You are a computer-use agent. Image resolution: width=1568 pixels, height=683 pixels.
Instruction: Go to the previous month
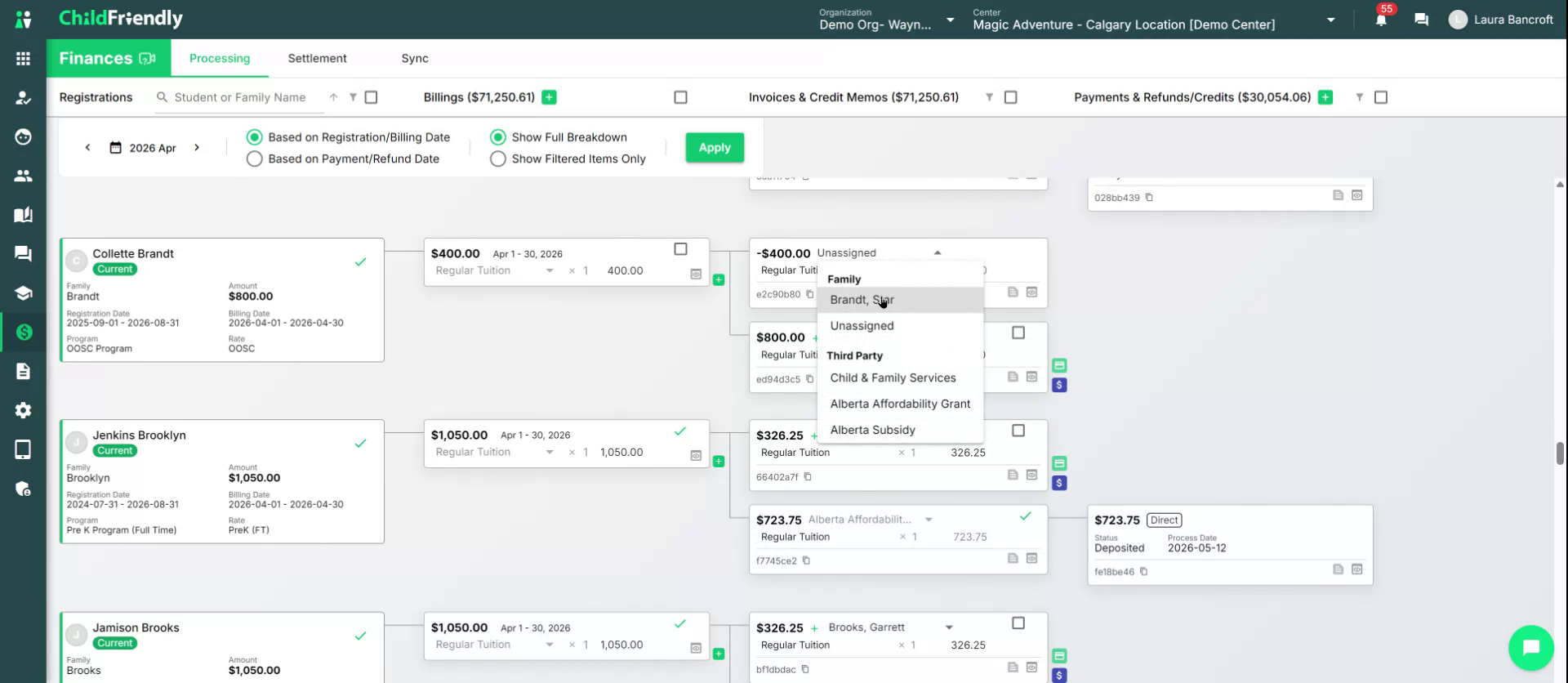[87, 148]
